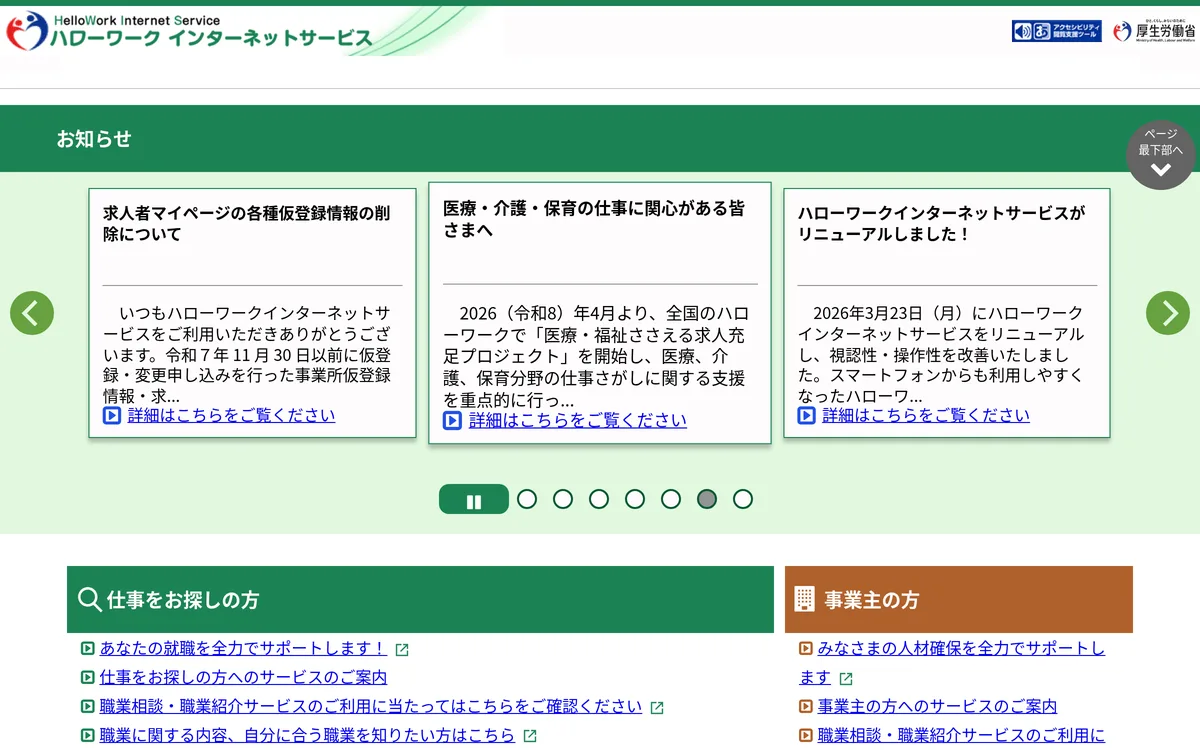Open あなたの就職を全力でサポートします！ link
Viewport: 1200px width, 750px height.
click(x=243, y=649)
